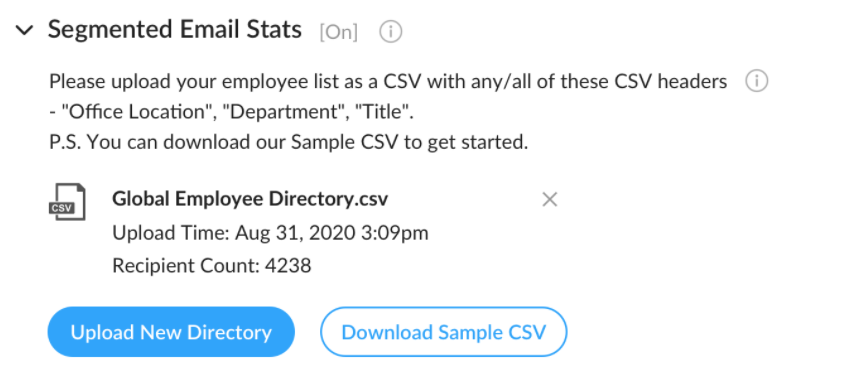Collapse the Segmented Email Stats section chevron

[24, 30]
